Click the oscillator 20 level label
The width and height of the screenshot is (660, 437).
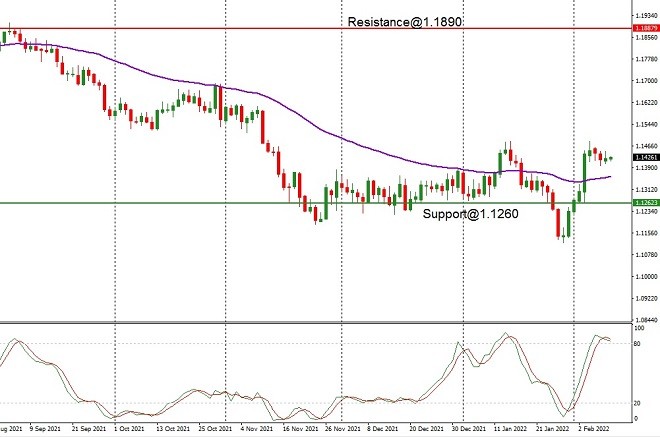(637, 403)
